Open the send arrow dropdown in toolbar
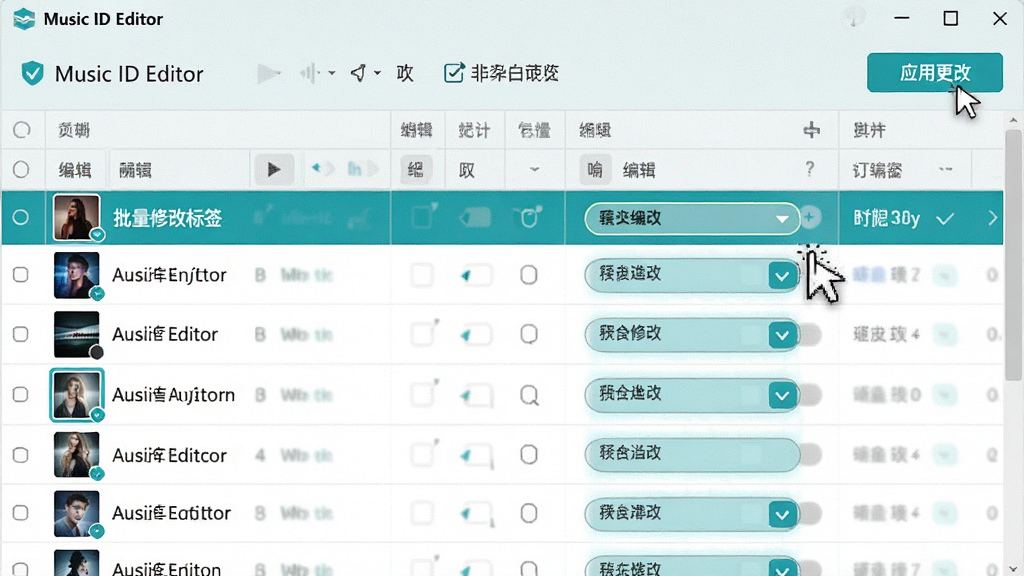 click(377, 73)
